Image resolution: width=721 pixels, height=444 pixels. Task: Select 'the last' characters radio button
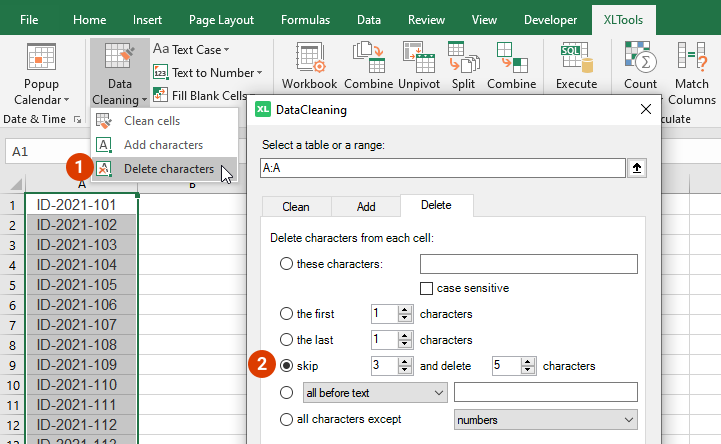click(286, 340)
